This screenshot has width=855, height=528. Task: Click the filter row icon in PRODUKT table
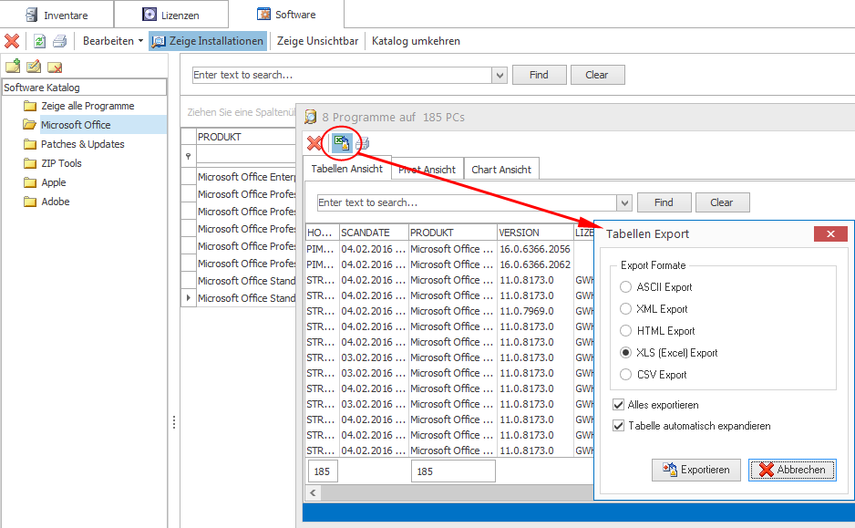coord(188,156)
